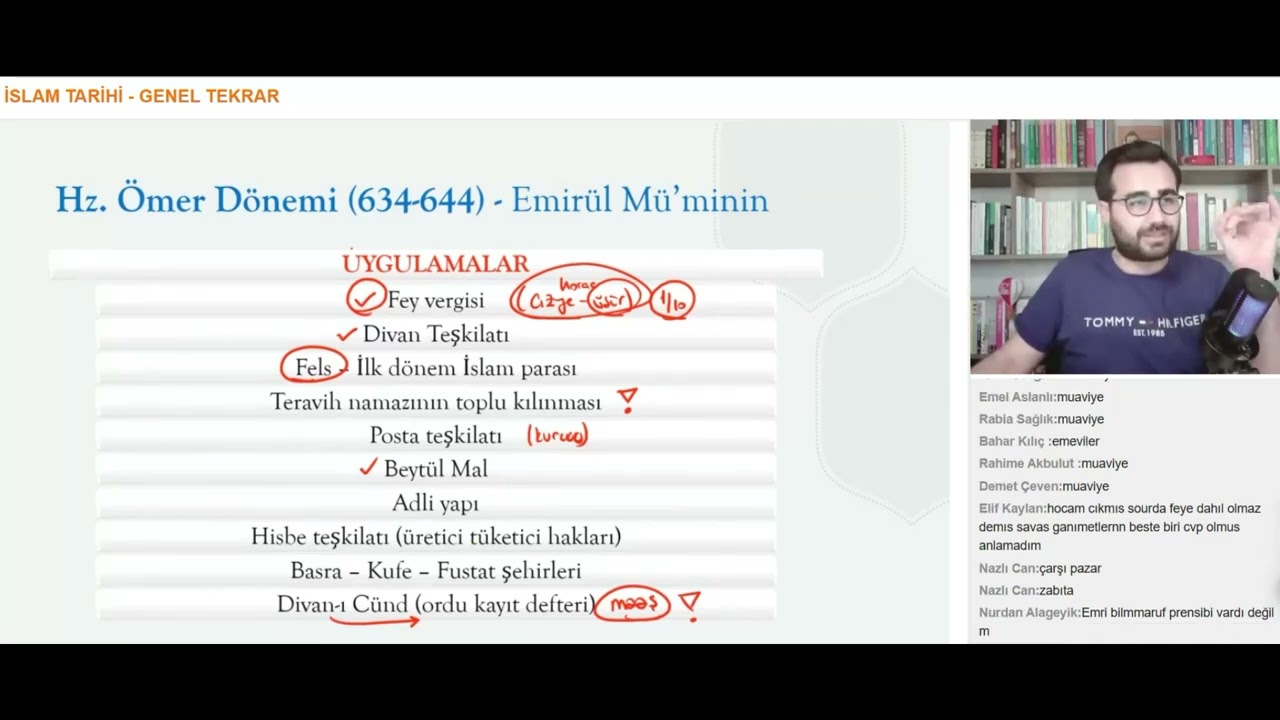1280x720 pixels.
Task: Click Demet Çeven's chat message
Action: pos(1044,486)
